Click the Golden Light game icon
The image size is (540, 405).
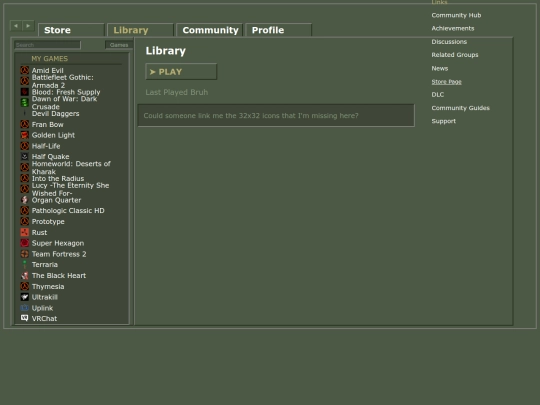click(24, 135)
